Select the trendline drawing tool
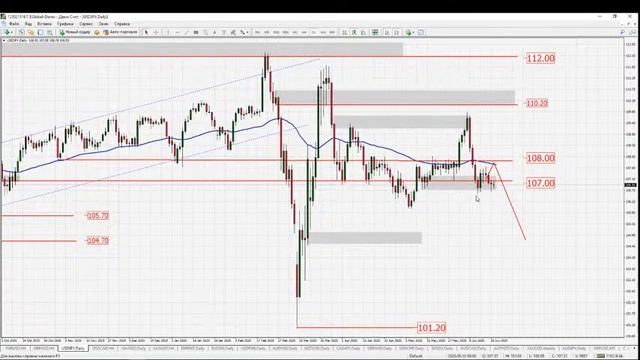Viewport: 640px width, 360px height. (x=187, y=32)
